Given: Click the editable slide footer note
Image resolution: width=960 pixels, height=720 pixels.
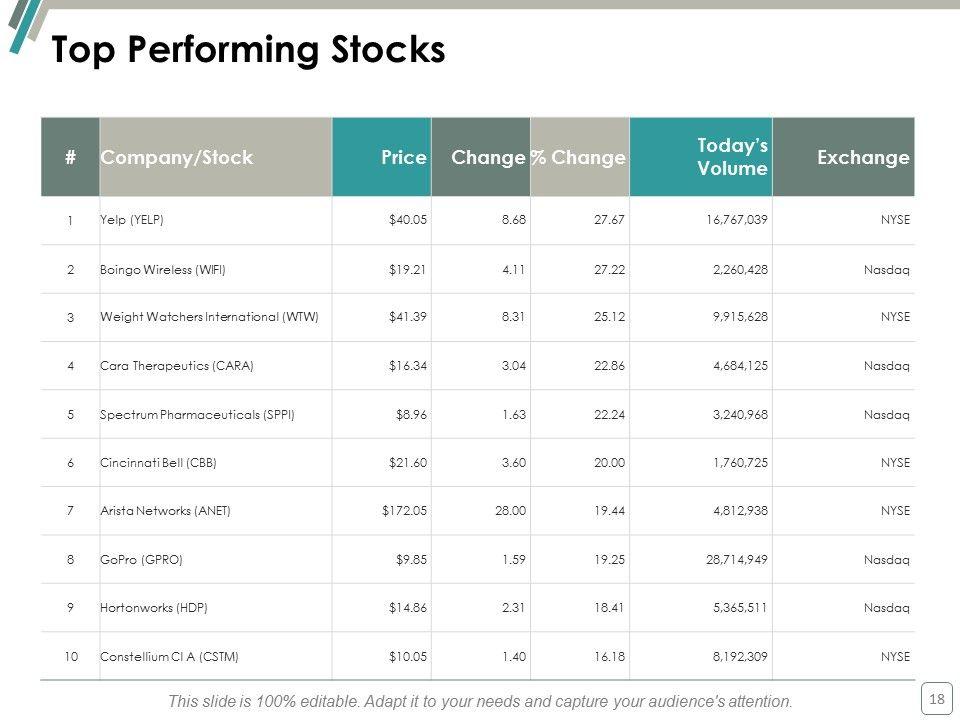Looking at the screenshot, I should pos(480,701).
